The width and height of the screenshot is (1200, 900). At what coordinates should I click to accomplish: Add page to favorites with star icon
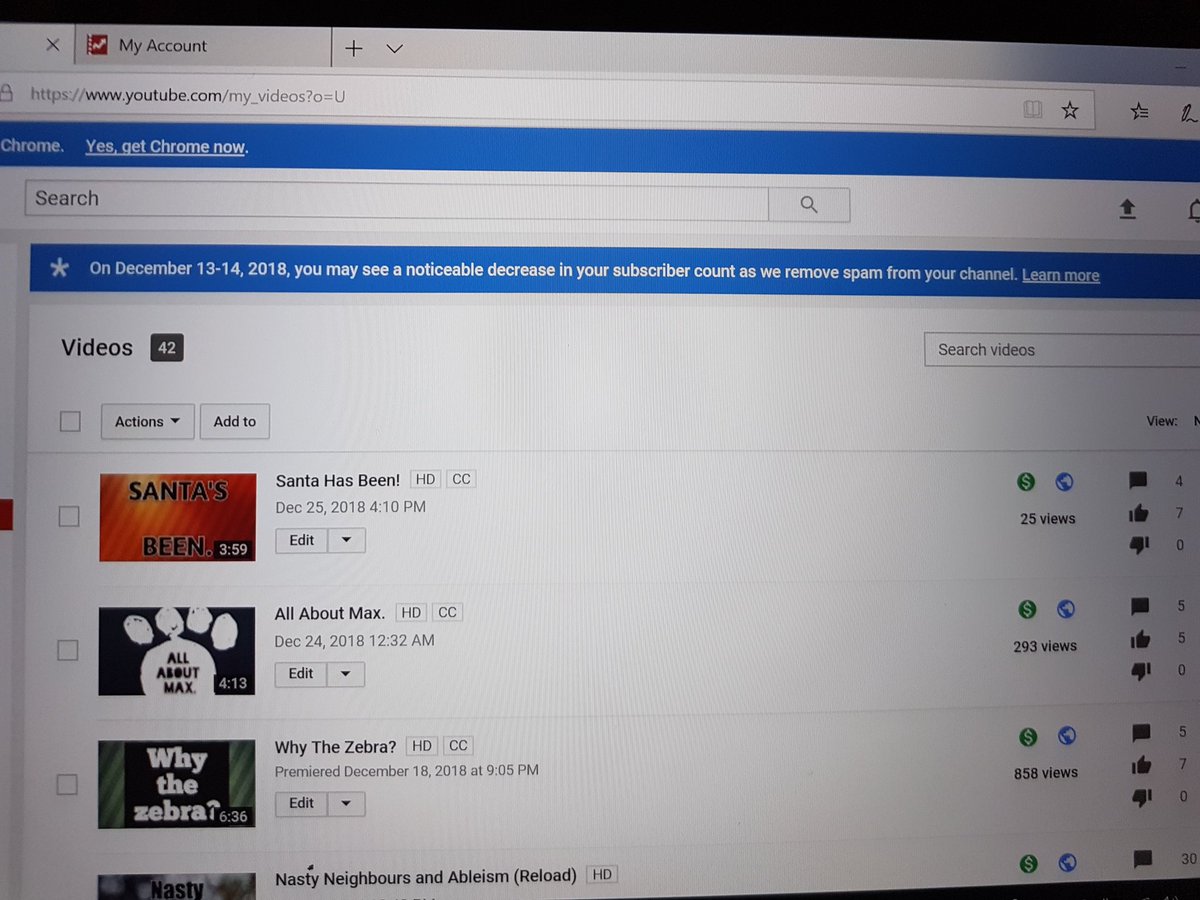click(1070, 110)
